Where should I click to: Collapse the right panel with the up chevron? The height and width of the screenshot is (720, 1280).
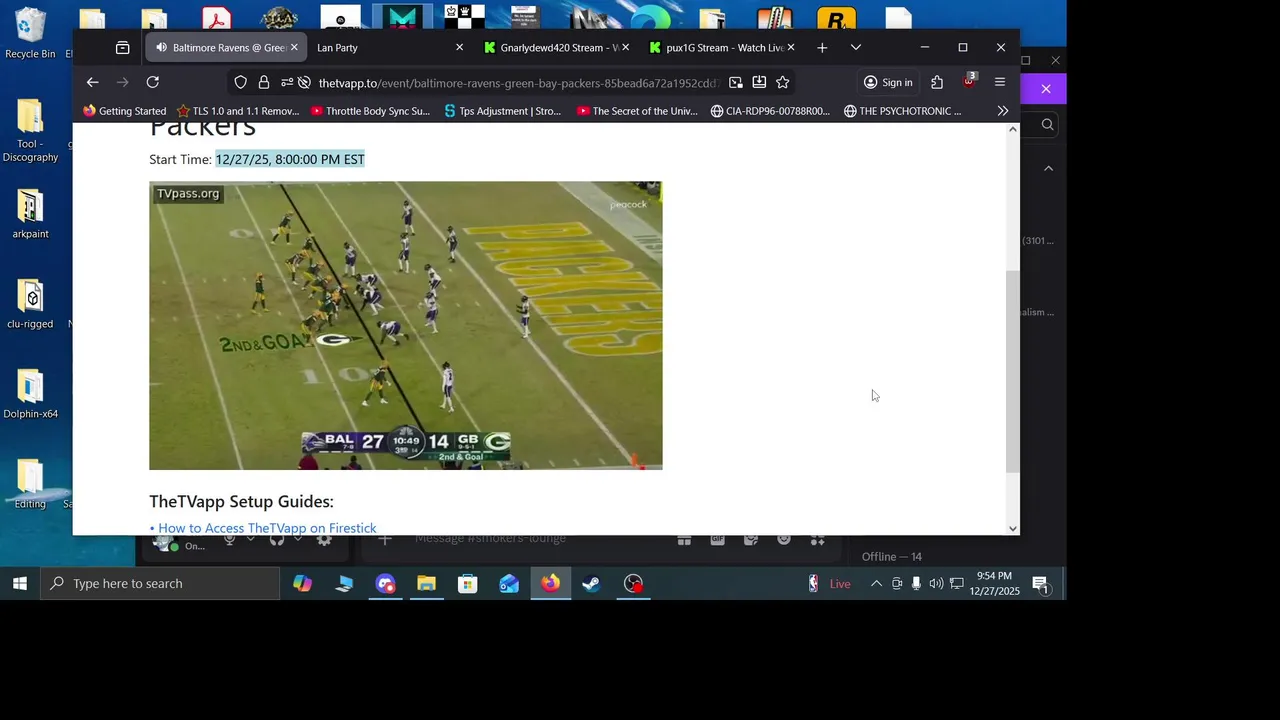tap(1048, 169)
